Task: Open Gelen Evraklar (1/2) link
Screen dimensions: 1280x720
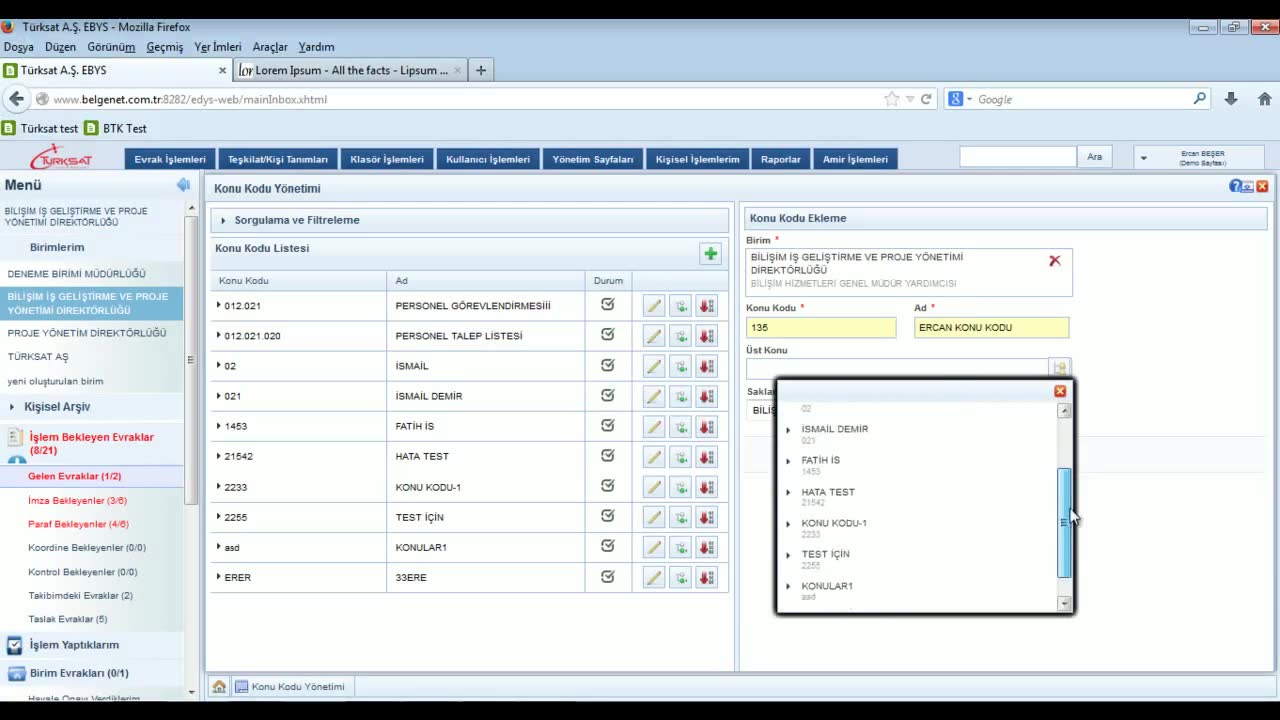Action: point(74,477)
